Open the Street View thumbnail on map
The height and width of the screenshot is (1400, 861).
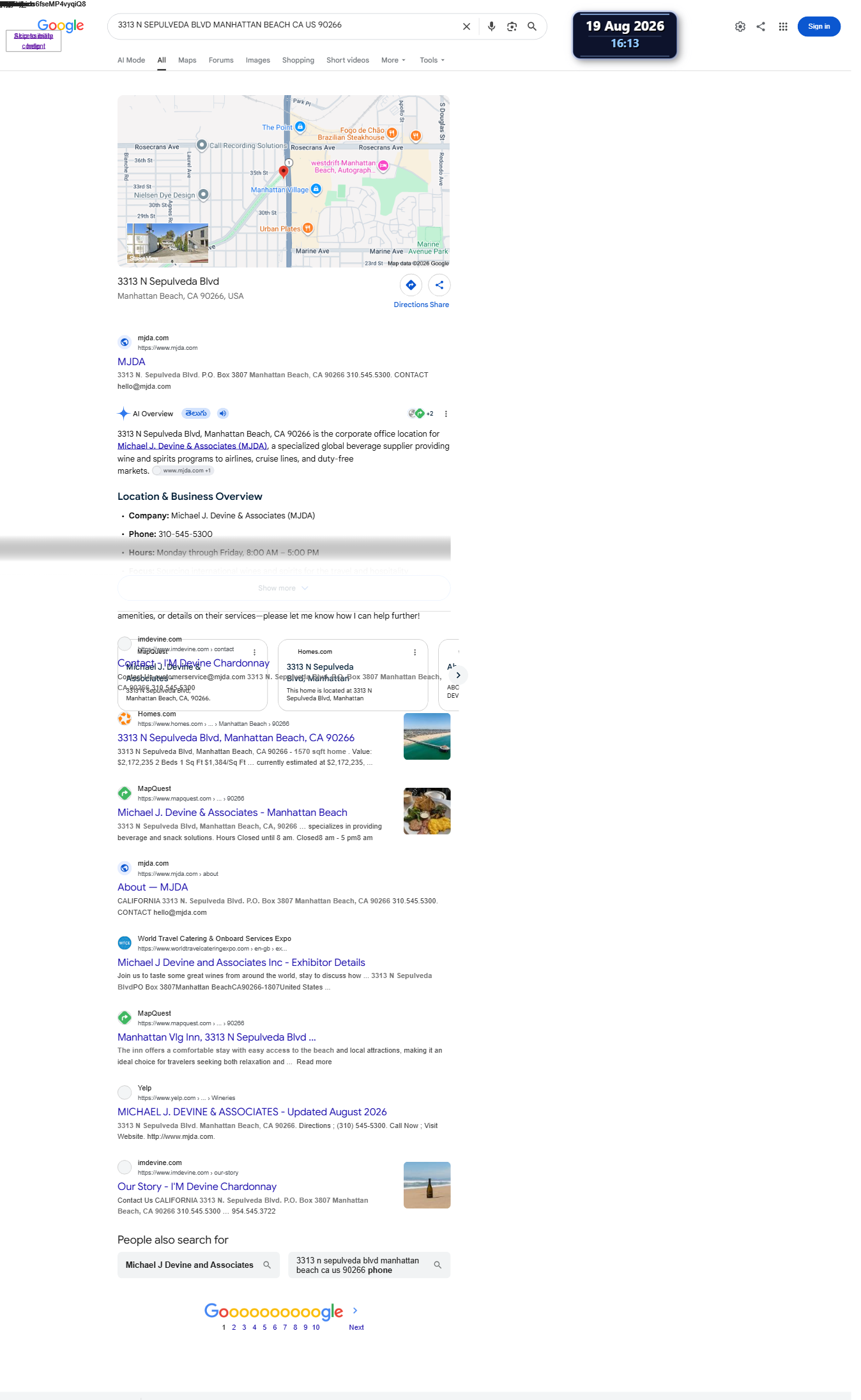click(x=167, y=243)
